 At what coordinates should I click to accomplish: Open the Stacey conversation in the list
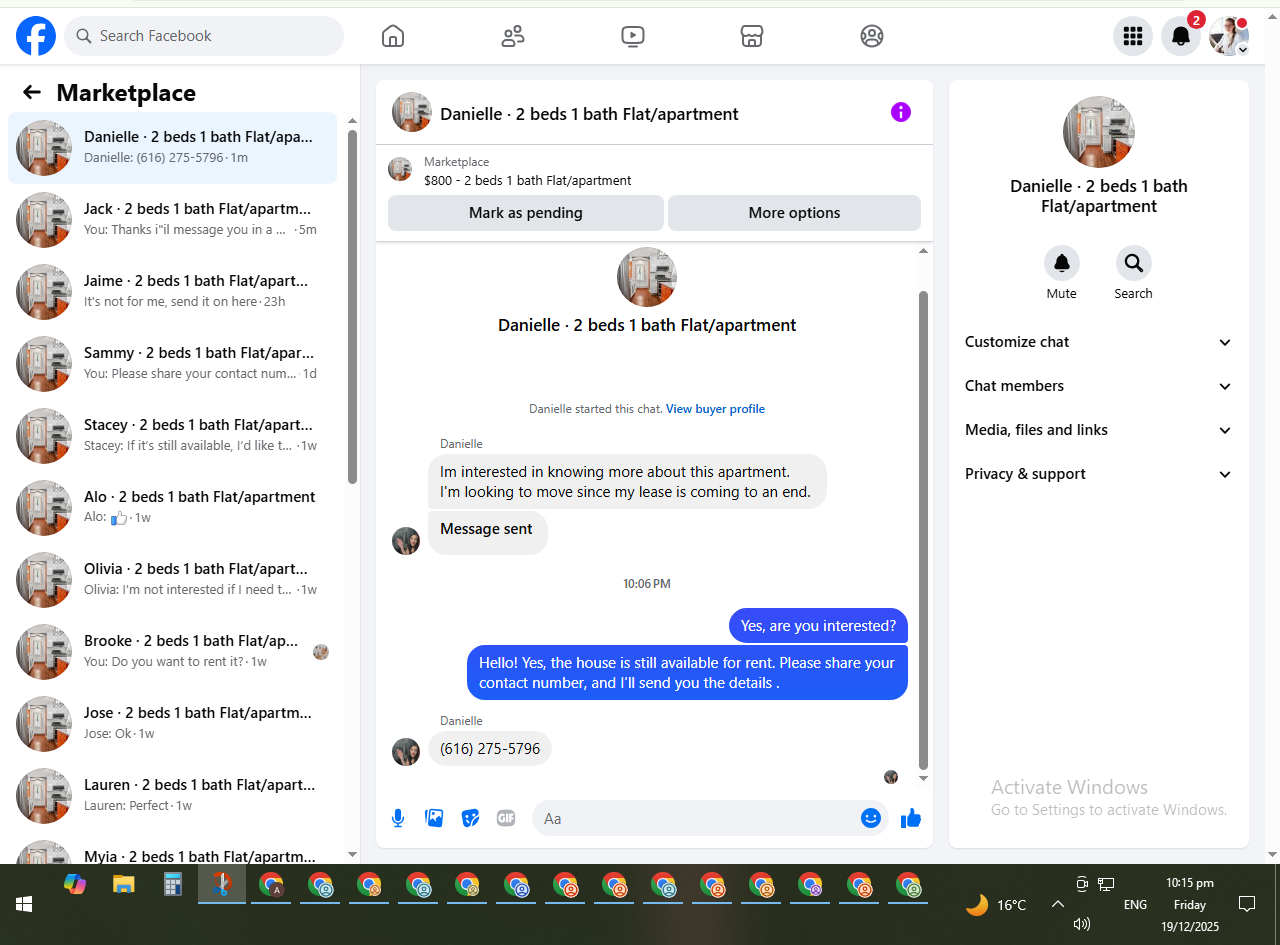point(173,436)
